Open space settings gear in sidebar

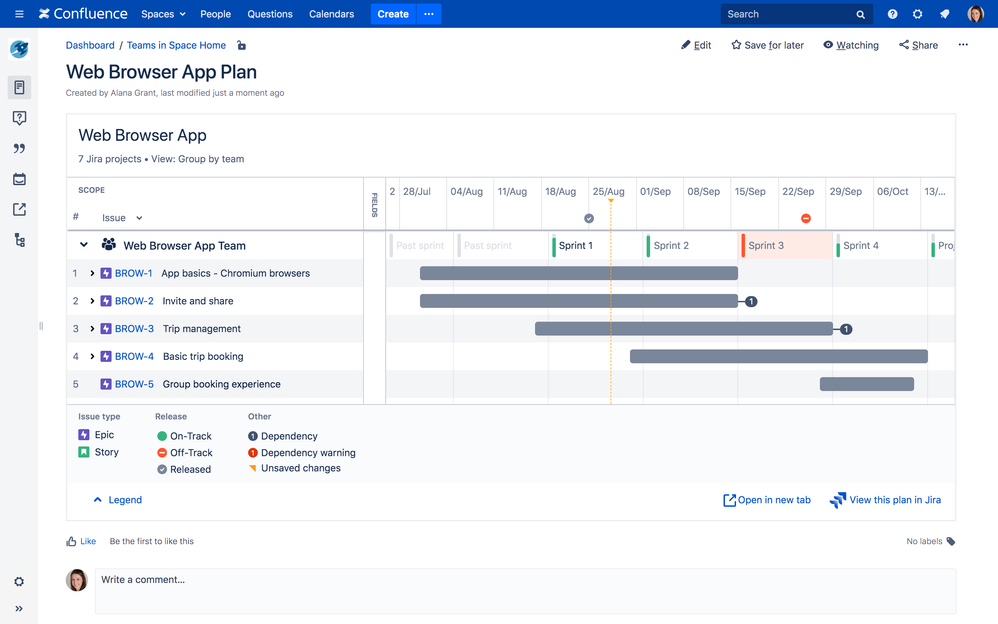coord(19,581)
